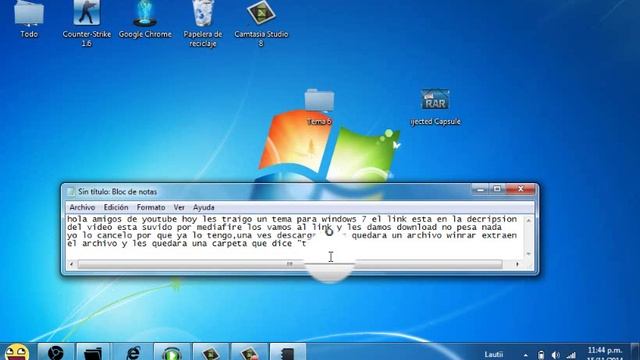
Task: Click the volume speaker tray icon
Action: (556, 355)
